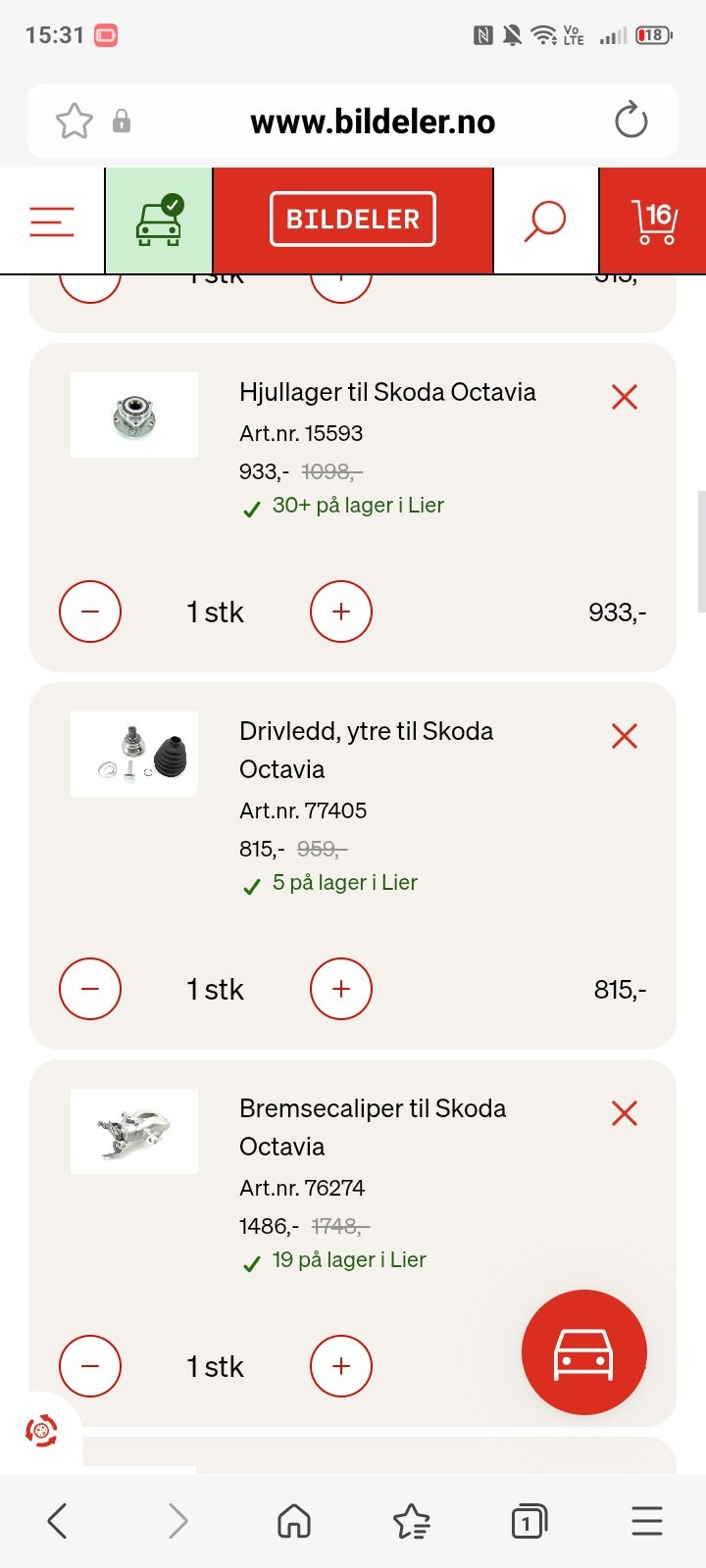Image resolution: width=706 pixels, height=1568 pixels.
Task: Remove Bremsecaliper from the cart
Action: click(x=625, y=1113)
